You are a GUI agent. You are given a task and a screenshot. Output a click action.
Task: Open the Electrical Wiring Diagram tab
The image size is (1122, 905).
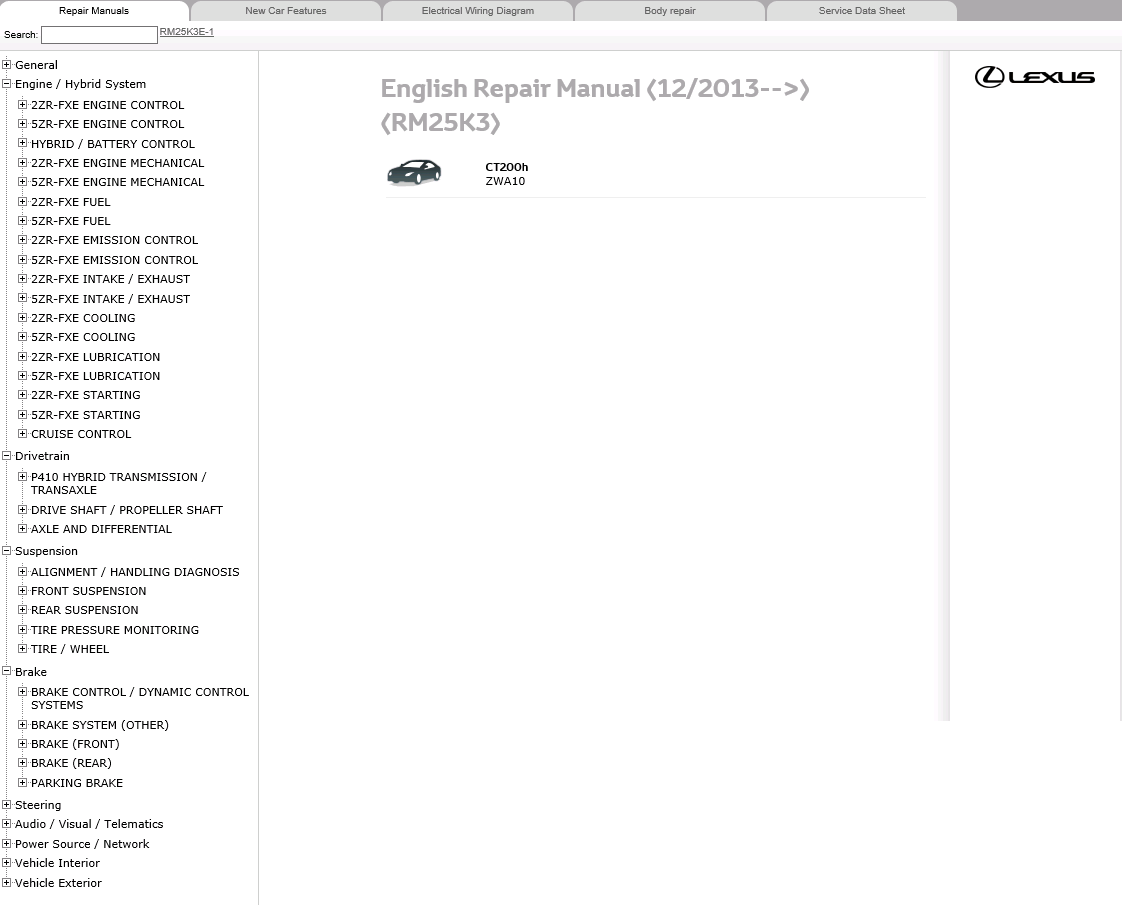478,11
